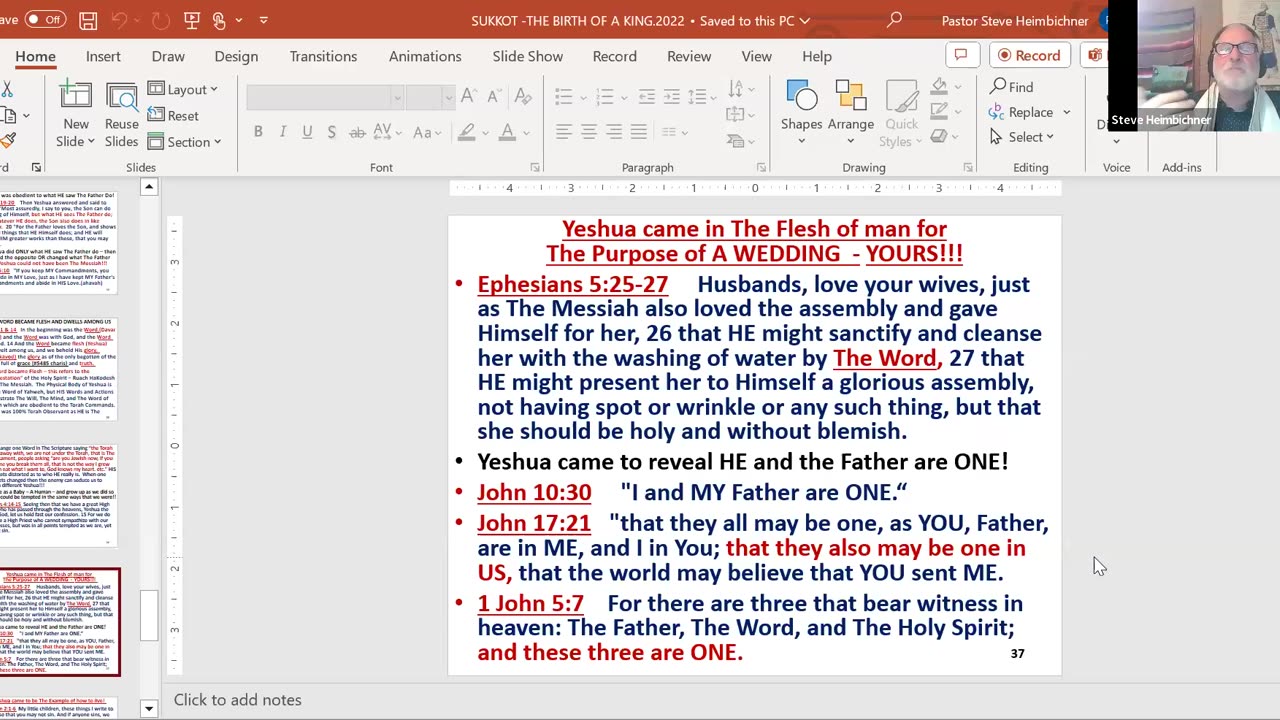This screenshot has width=1280, height=720.
Task: Toggle Bold formatting
Action: pyautogui.click(x=258, y=132)
